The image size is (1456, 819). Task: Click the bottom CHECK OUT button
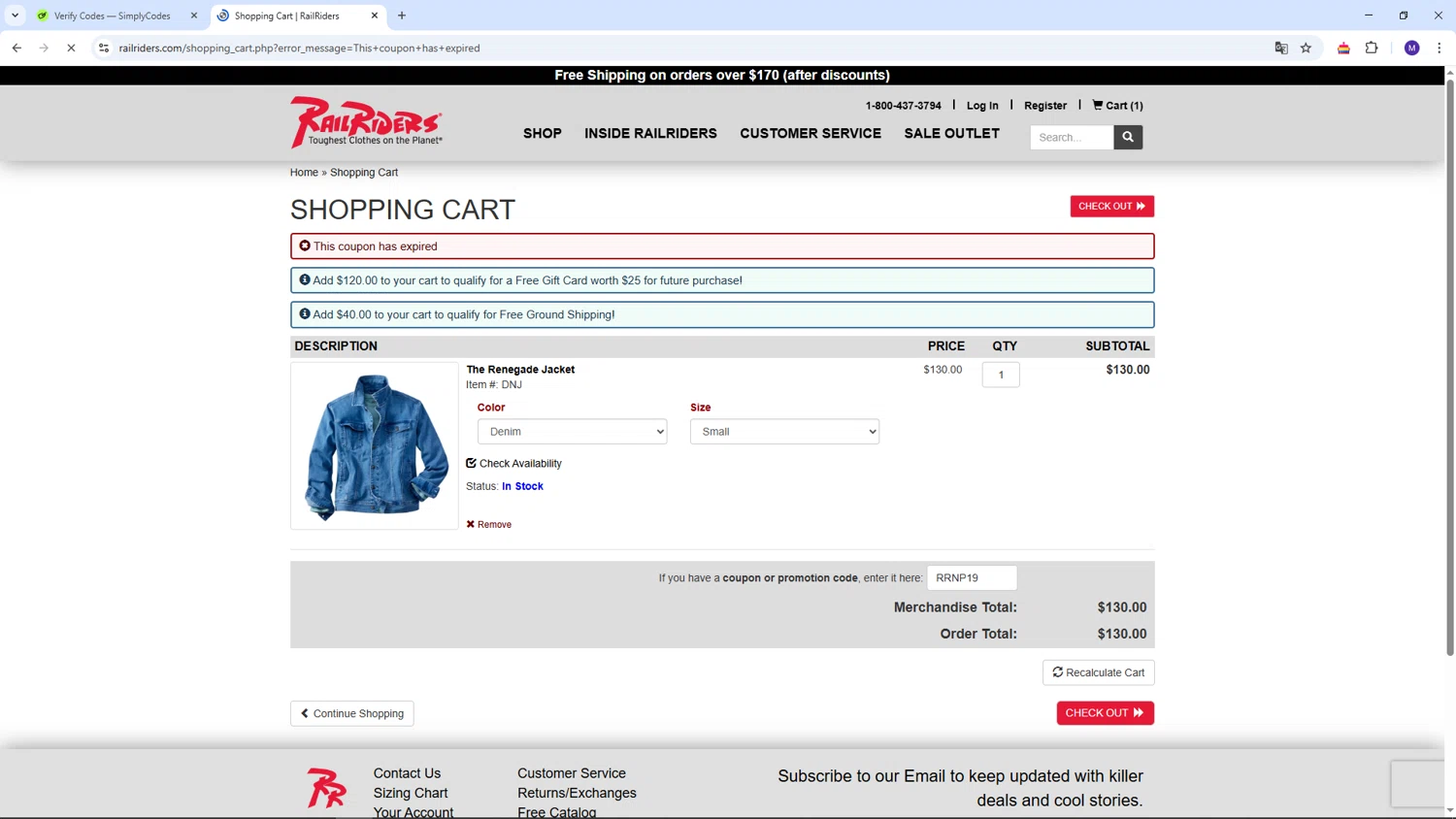coord(1105,713)
